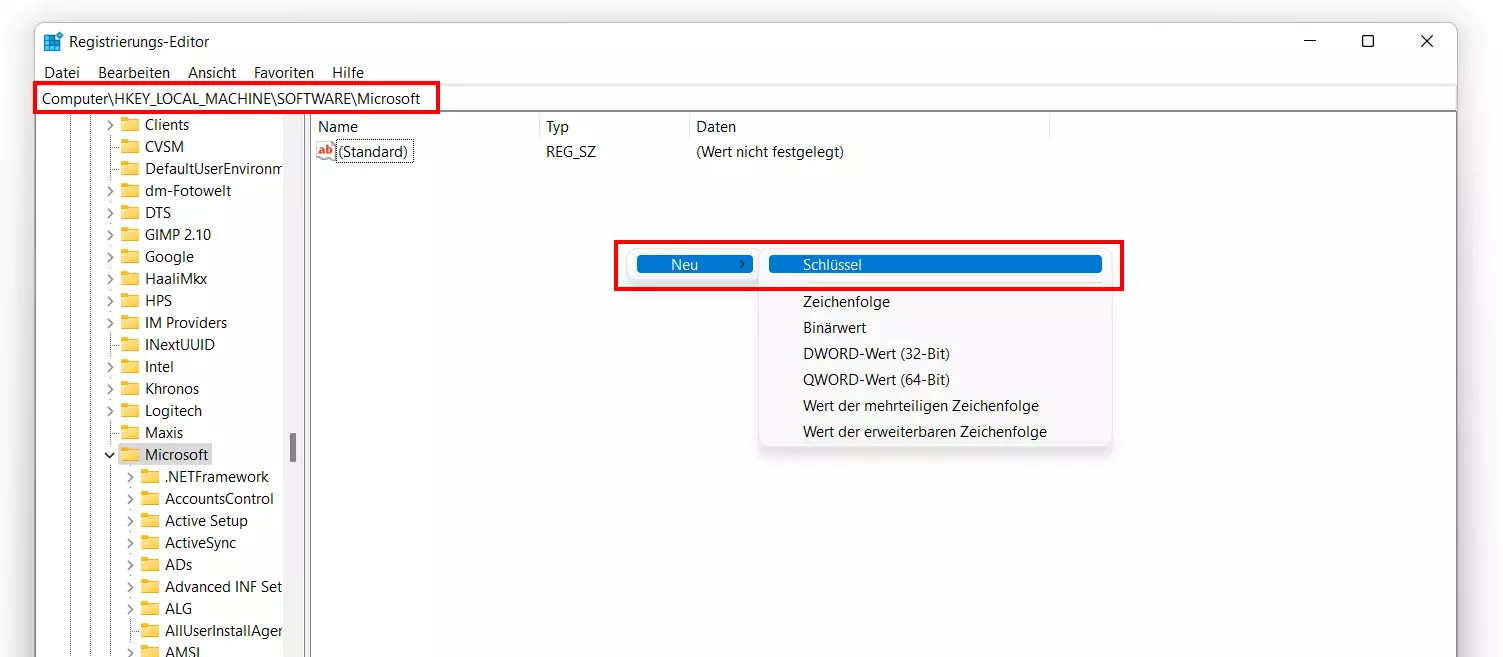Image resolution: width=1503 pixels, height=657 pixels.
Task: Collapse the Microsoft key
Action: [x=110, y=455]
